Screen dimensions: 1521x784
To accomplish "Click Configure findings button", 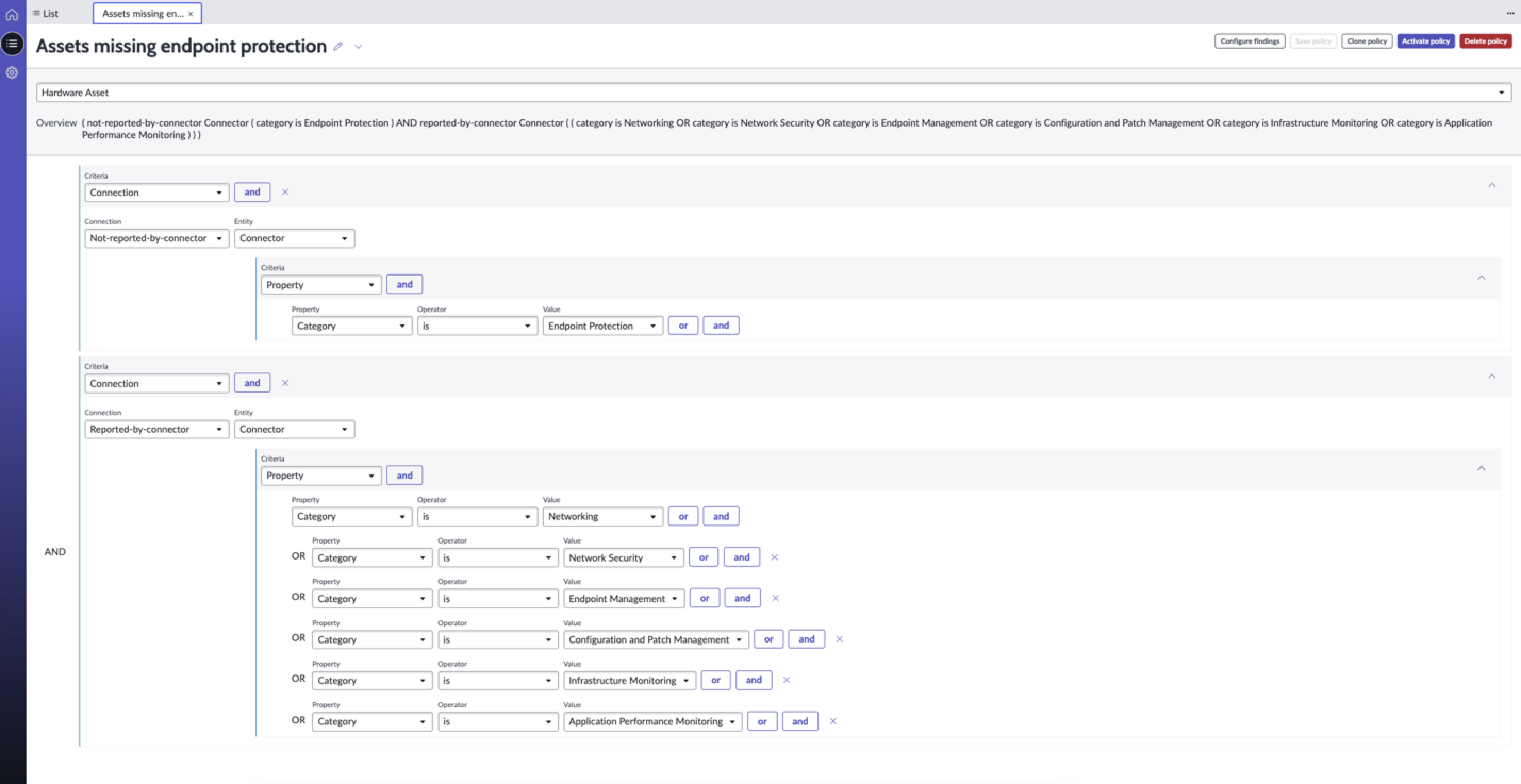I will 1250,41.
